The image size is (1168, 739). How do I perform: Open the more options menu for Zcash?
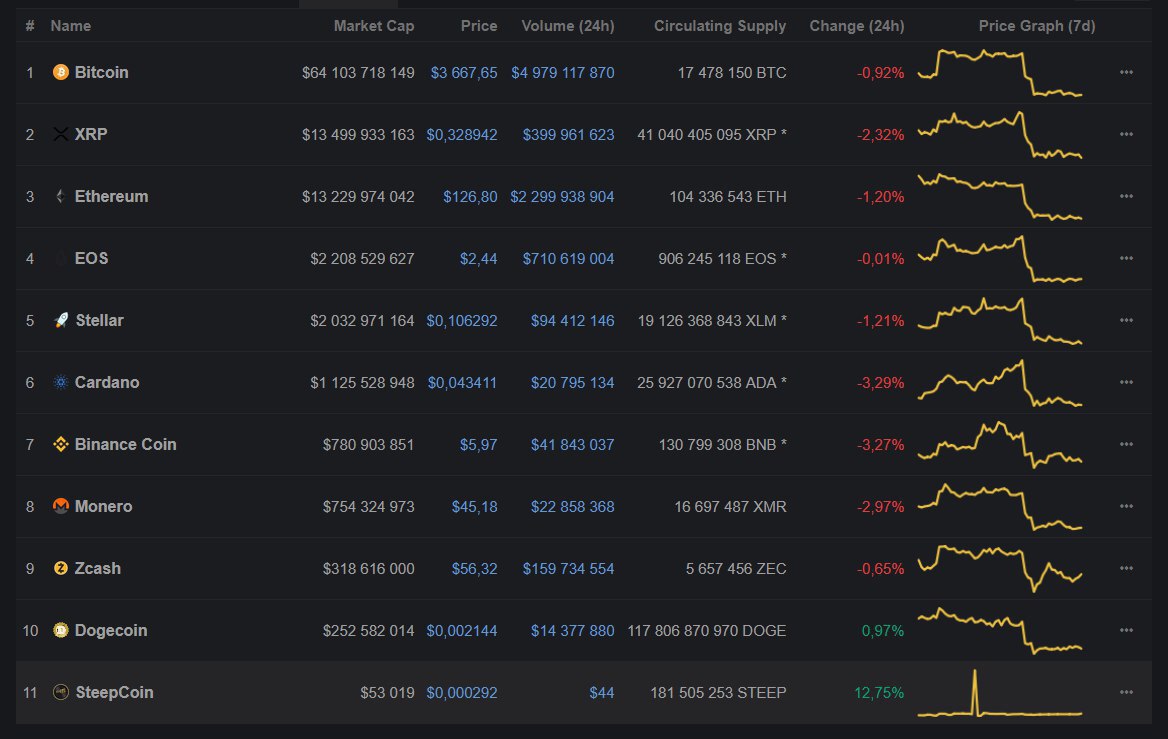(x=1126, y=568)
